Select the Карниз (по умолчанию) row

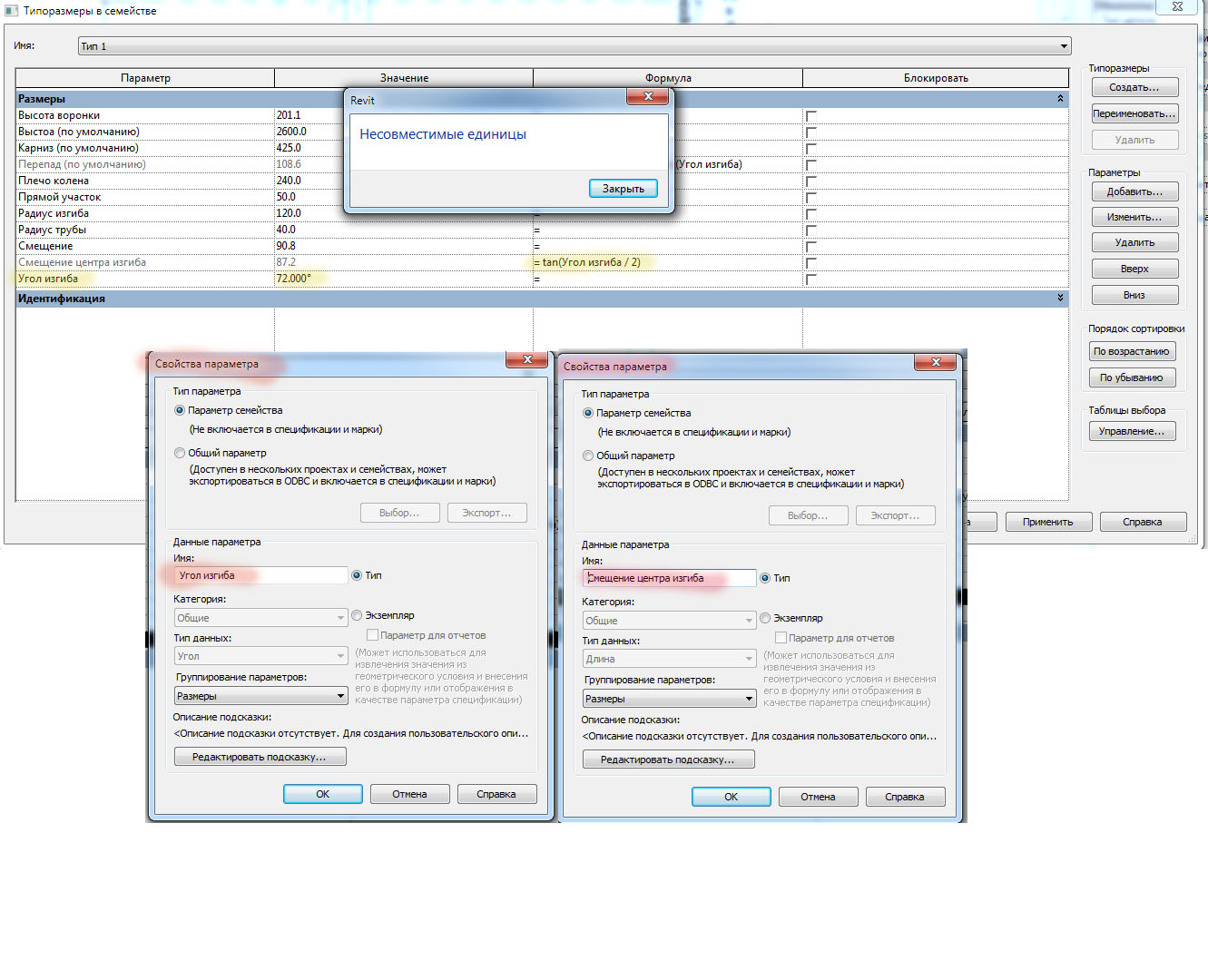point(145,148)
